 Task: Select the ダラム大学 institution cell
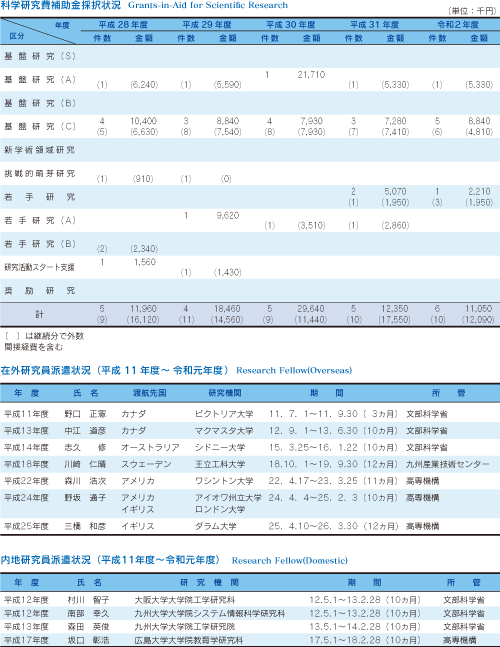click(216, 526)
